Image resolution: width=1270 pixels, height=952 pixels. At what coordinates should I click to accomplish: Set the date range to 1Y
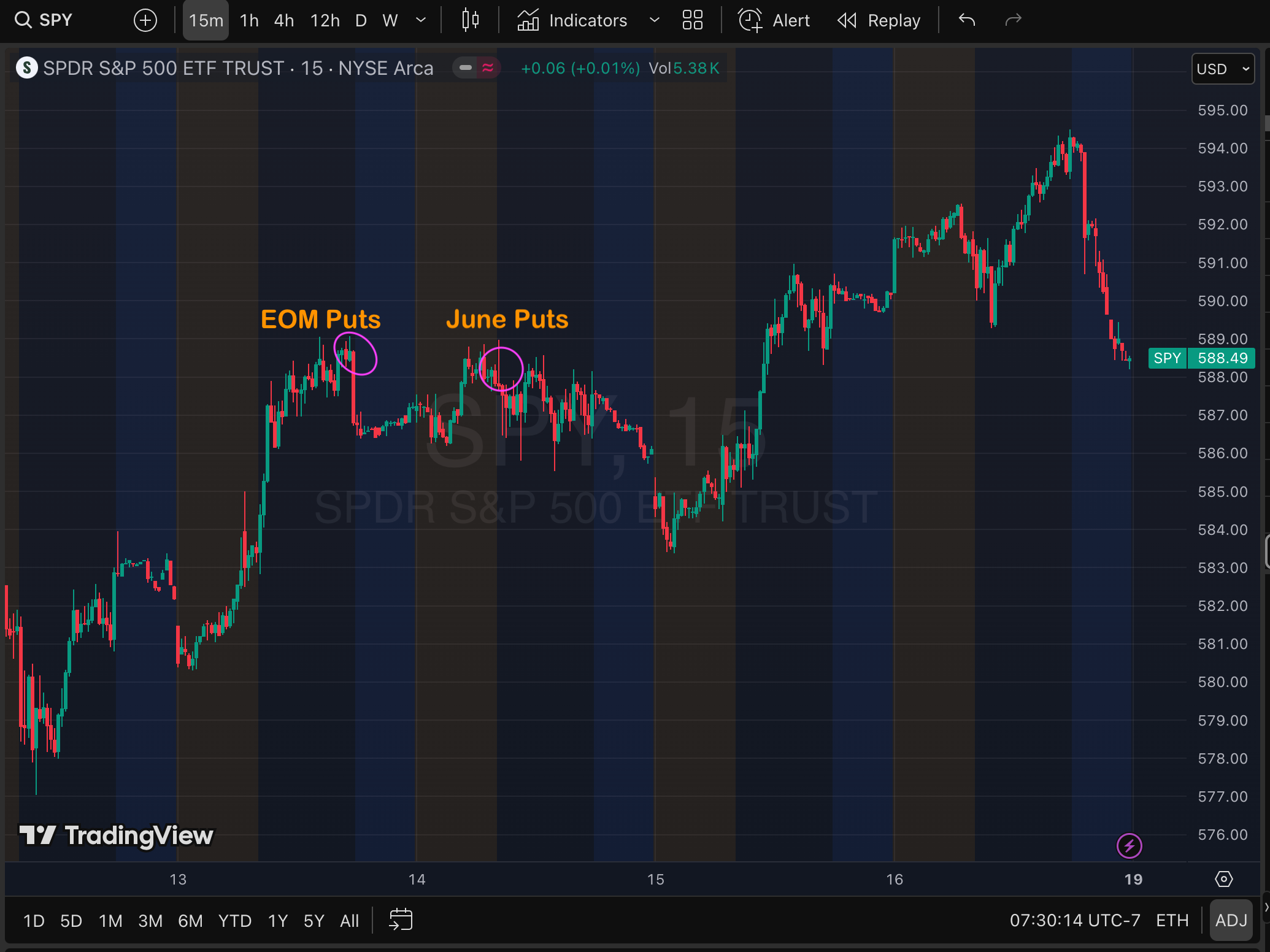[x=278, y=921]
